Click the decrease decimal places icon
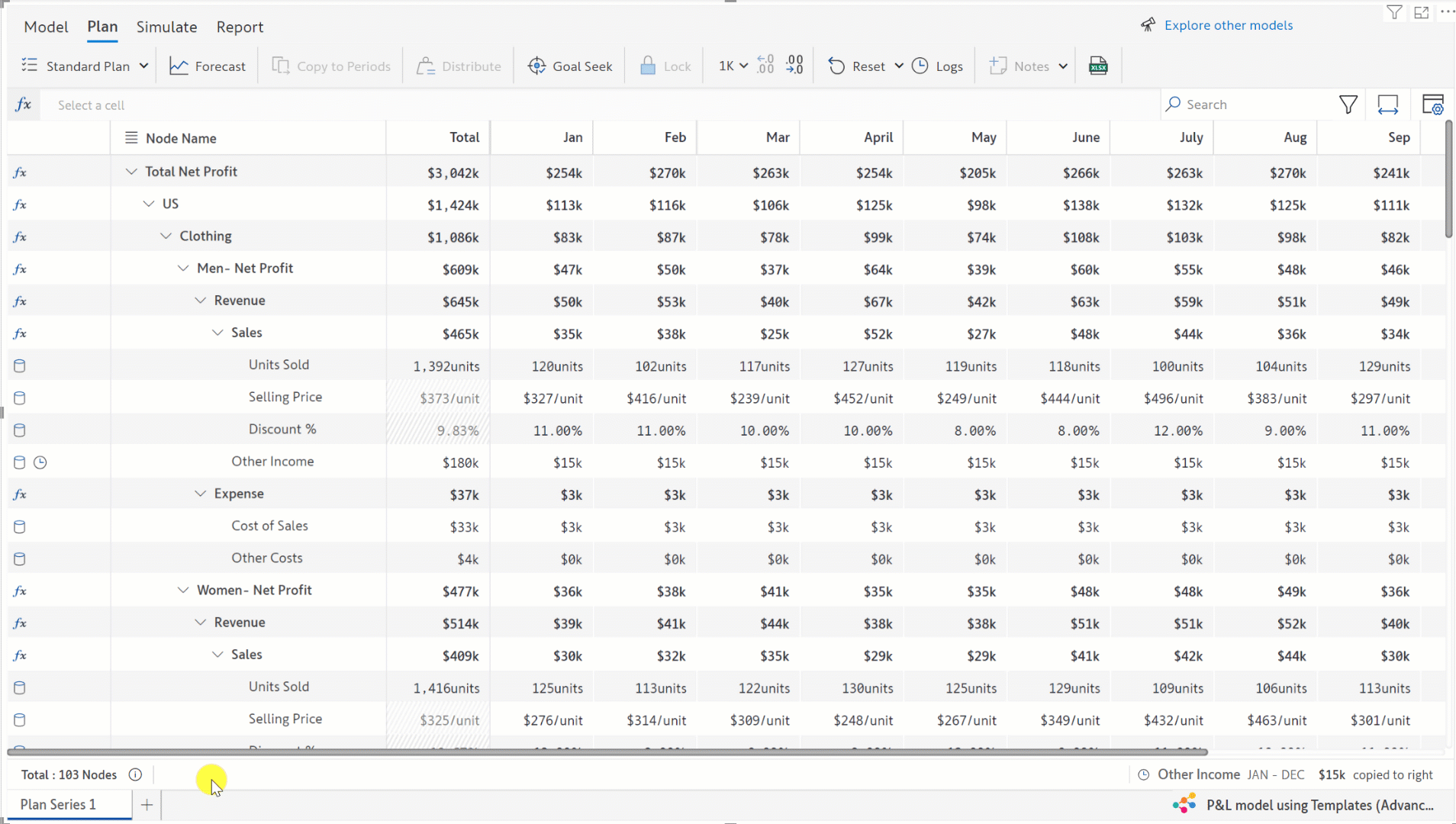Viewport: 1456px width, 824px height. click(x=794, y=66)
